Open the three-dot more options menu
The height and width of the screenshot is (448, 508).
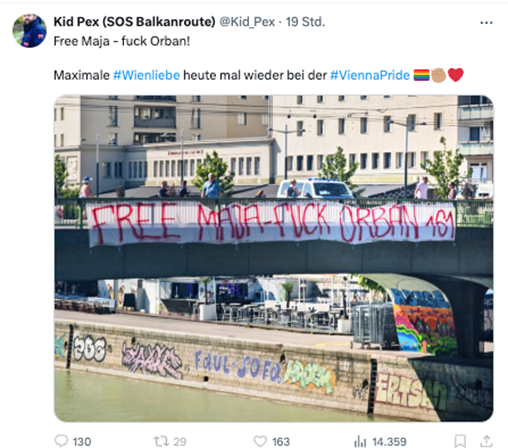(486, 23)
